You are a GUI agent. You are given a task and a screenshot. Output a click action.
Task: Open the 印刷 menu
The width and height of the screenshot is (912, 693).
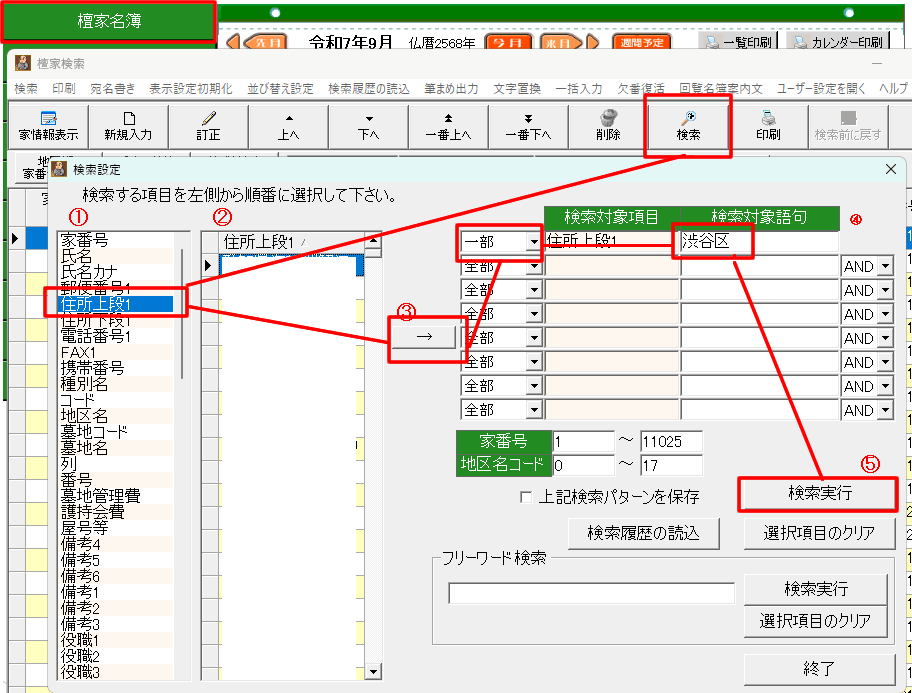(x=63, y=88)
